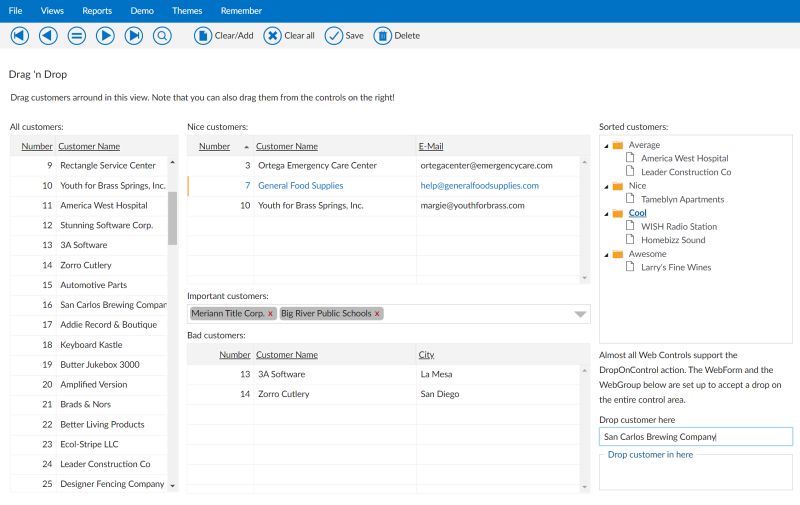Collapse the Cool tree node
This screenshot has width=800, height=505.
pos(606,214)
